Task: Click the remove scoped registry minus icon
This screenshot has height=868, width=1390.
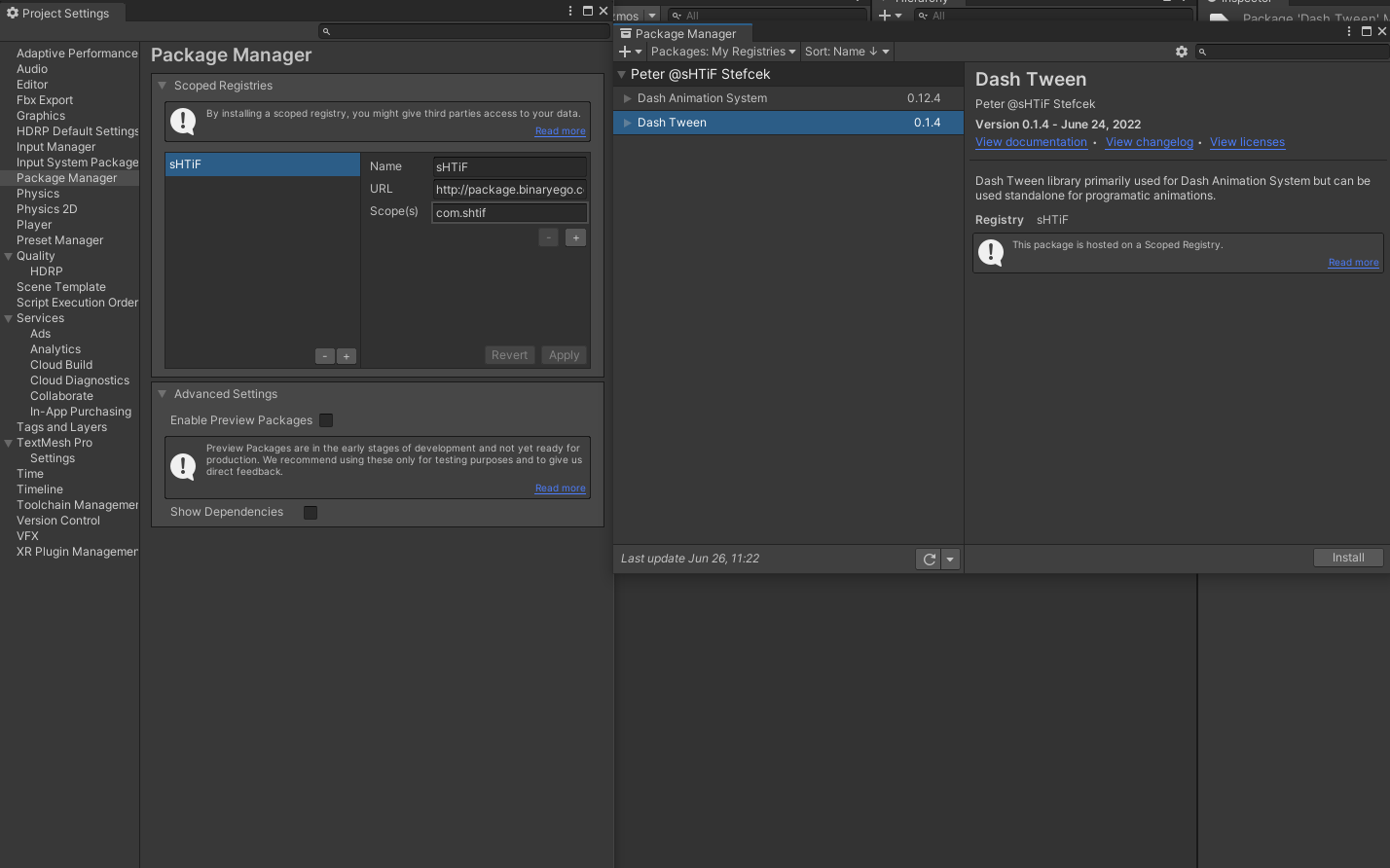Action: pos(324,356)
